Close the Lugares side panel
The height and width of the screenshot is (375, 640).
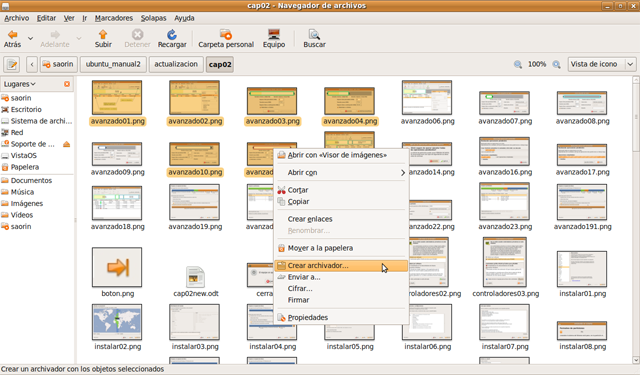click(67, 84)
